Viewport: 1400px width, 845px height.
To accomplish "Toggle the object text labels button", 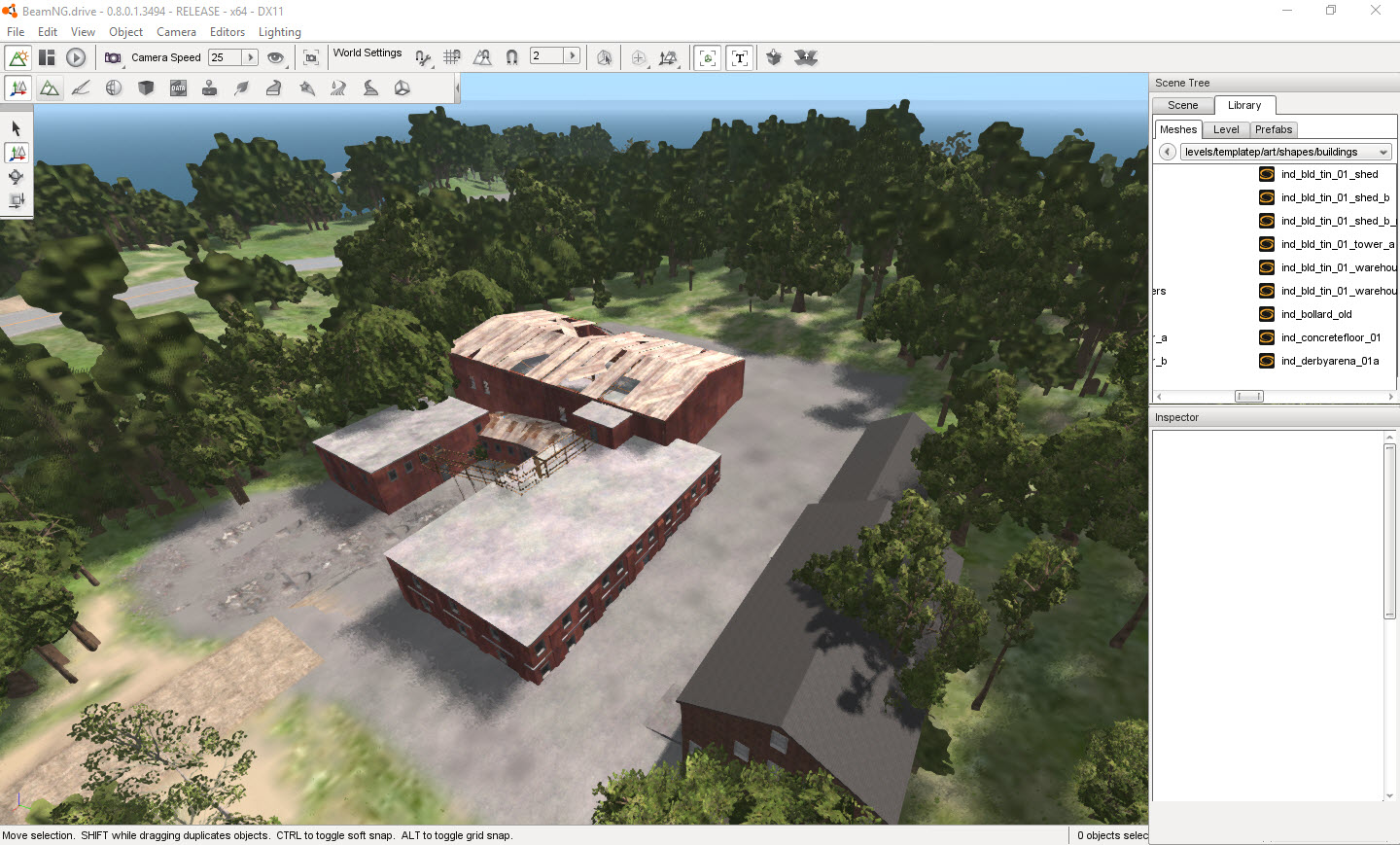I will [x=740, y=57].
